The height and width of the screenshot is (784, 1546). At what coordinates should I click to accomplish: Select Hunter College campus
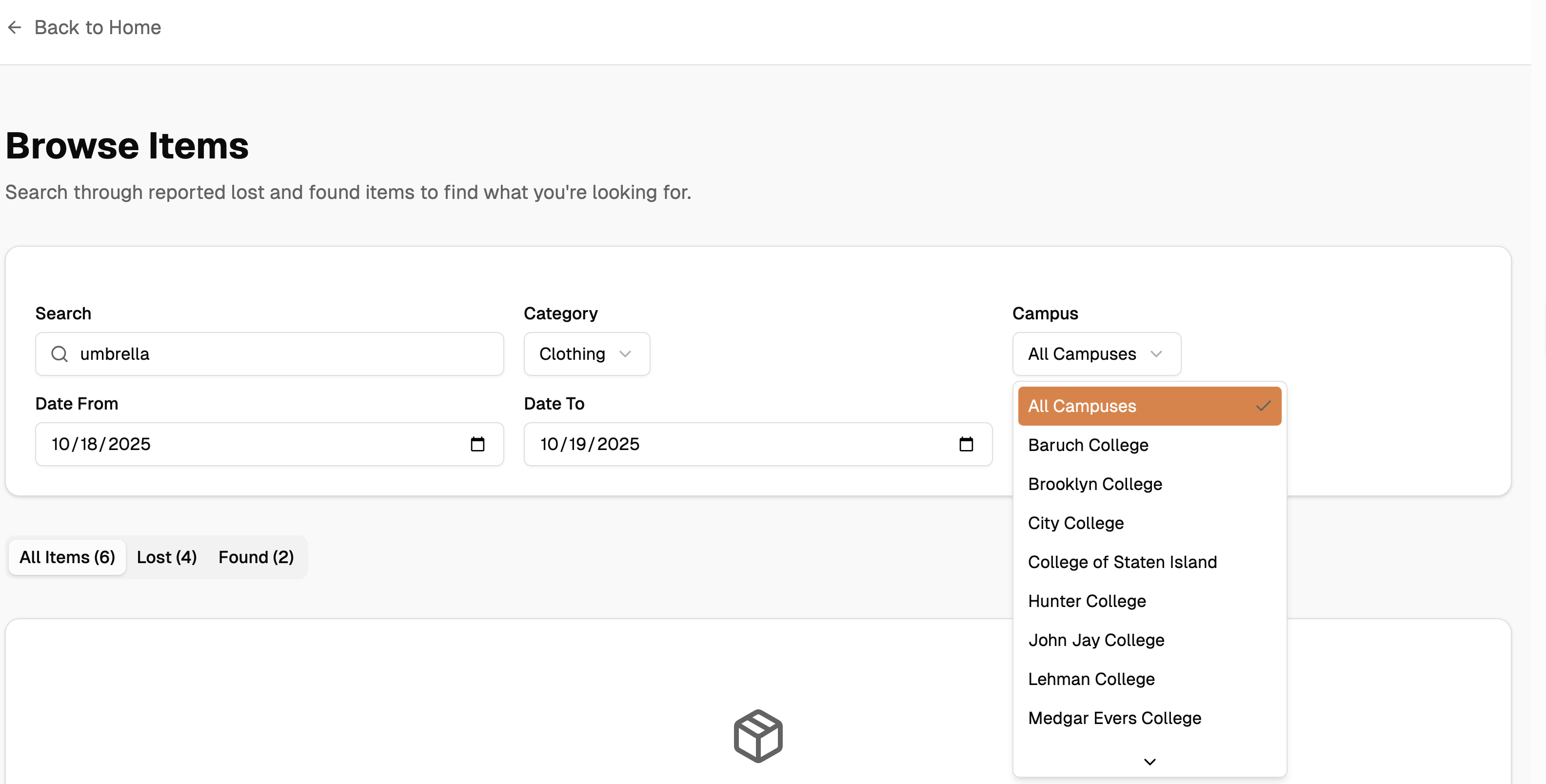tap(1086, 601)
